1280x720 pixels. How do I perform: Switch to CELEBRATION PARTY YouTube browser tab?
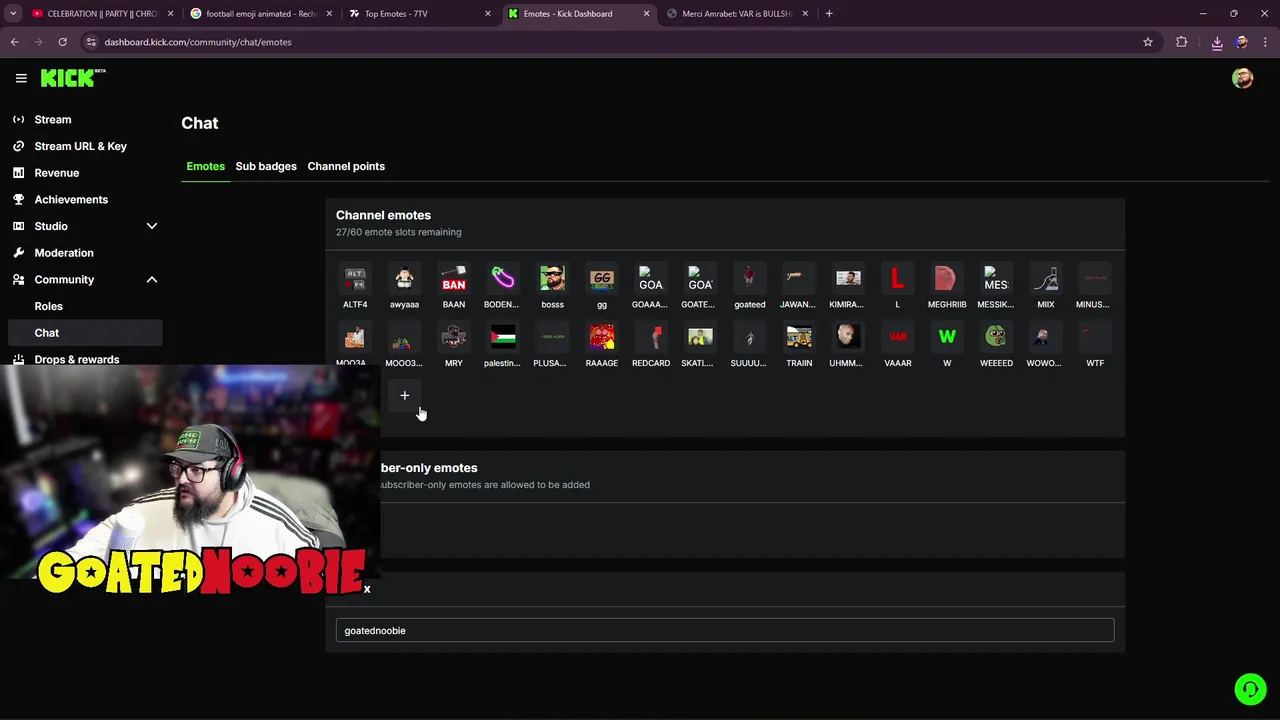point(103,14)
